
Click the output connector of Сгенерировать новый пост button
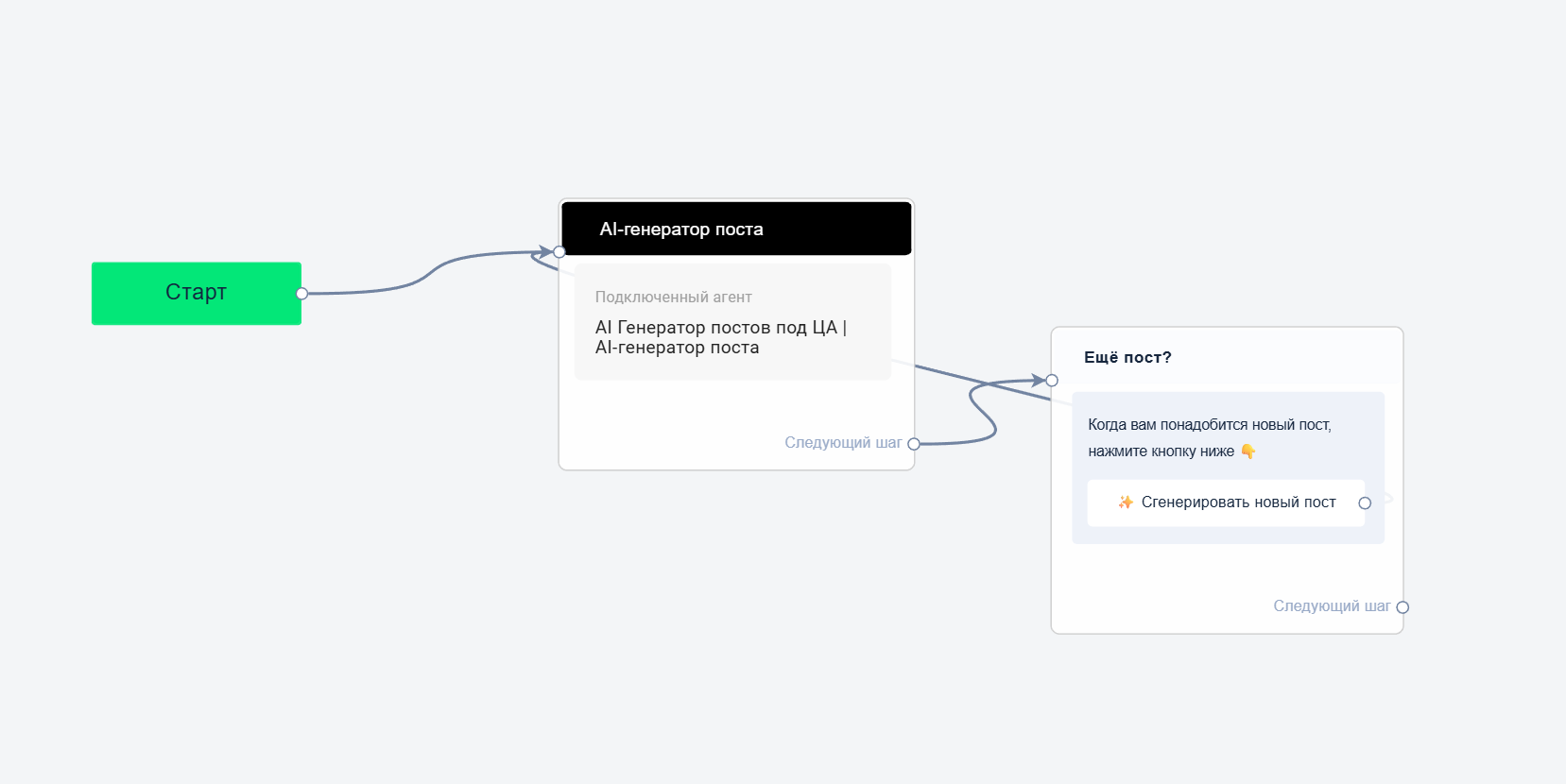1365,503
